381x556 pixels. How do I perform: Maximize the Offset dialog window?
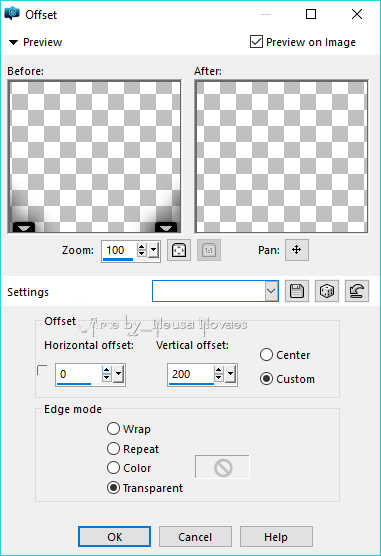coord(311,14)
